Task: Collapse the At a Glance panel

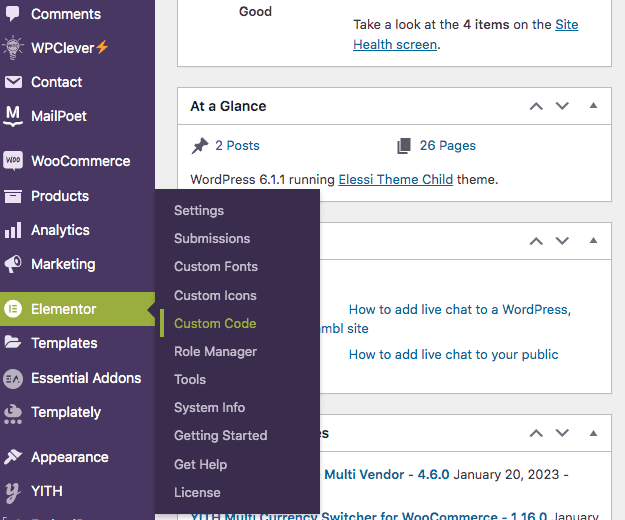Action: click(x=593, y=106)
